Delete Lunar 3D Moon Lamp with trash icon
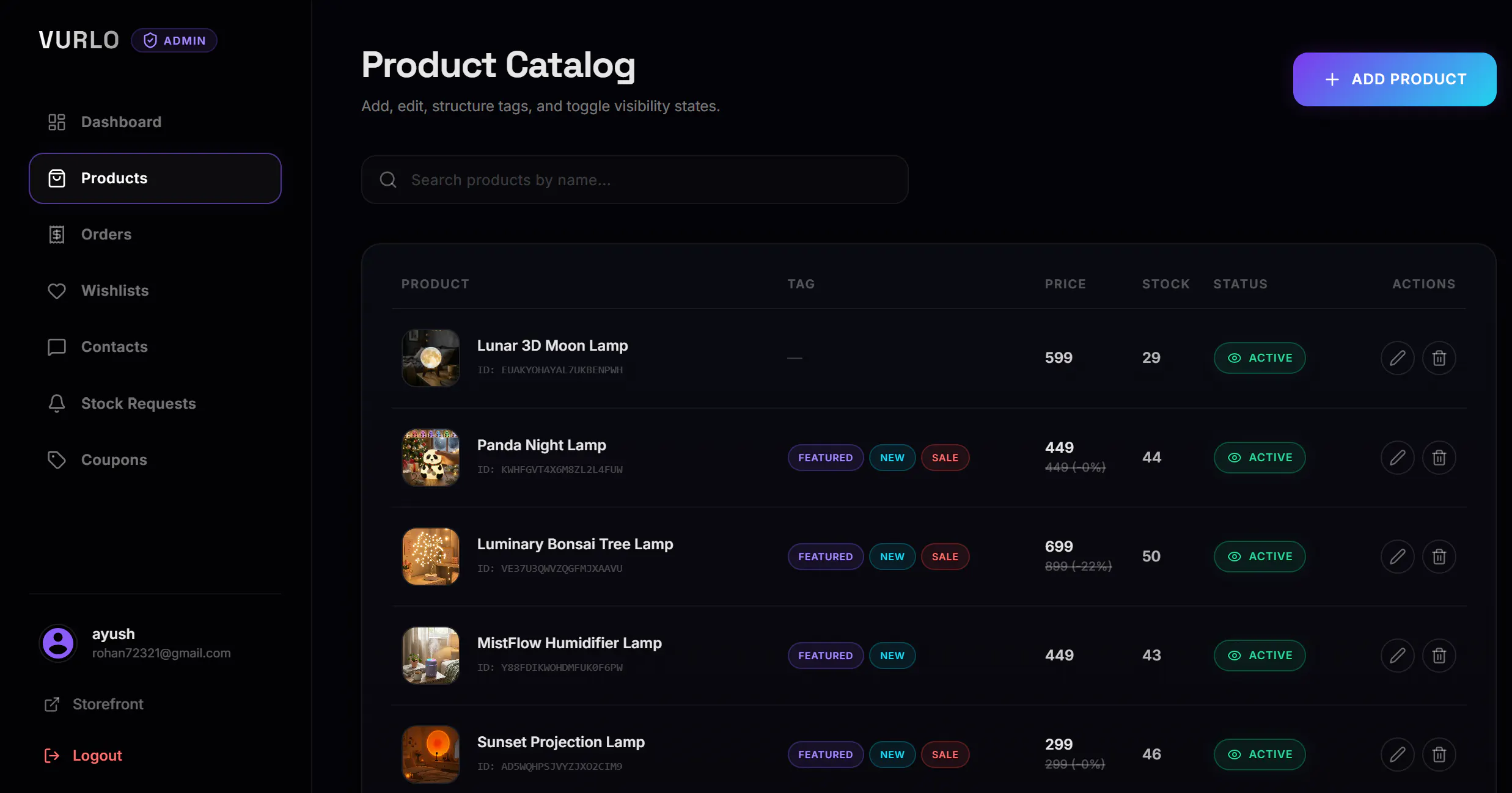The width and height of the screenshot is (1512, 793). point(1439,358)
